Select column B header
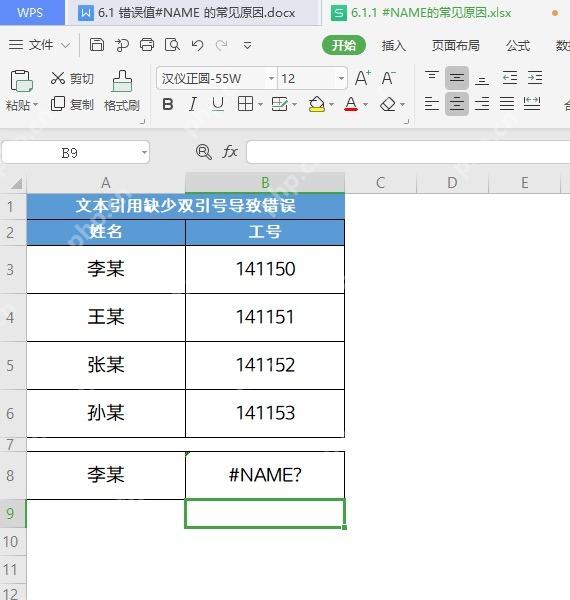This screenshot has height=600, width=570. [265, 183]
